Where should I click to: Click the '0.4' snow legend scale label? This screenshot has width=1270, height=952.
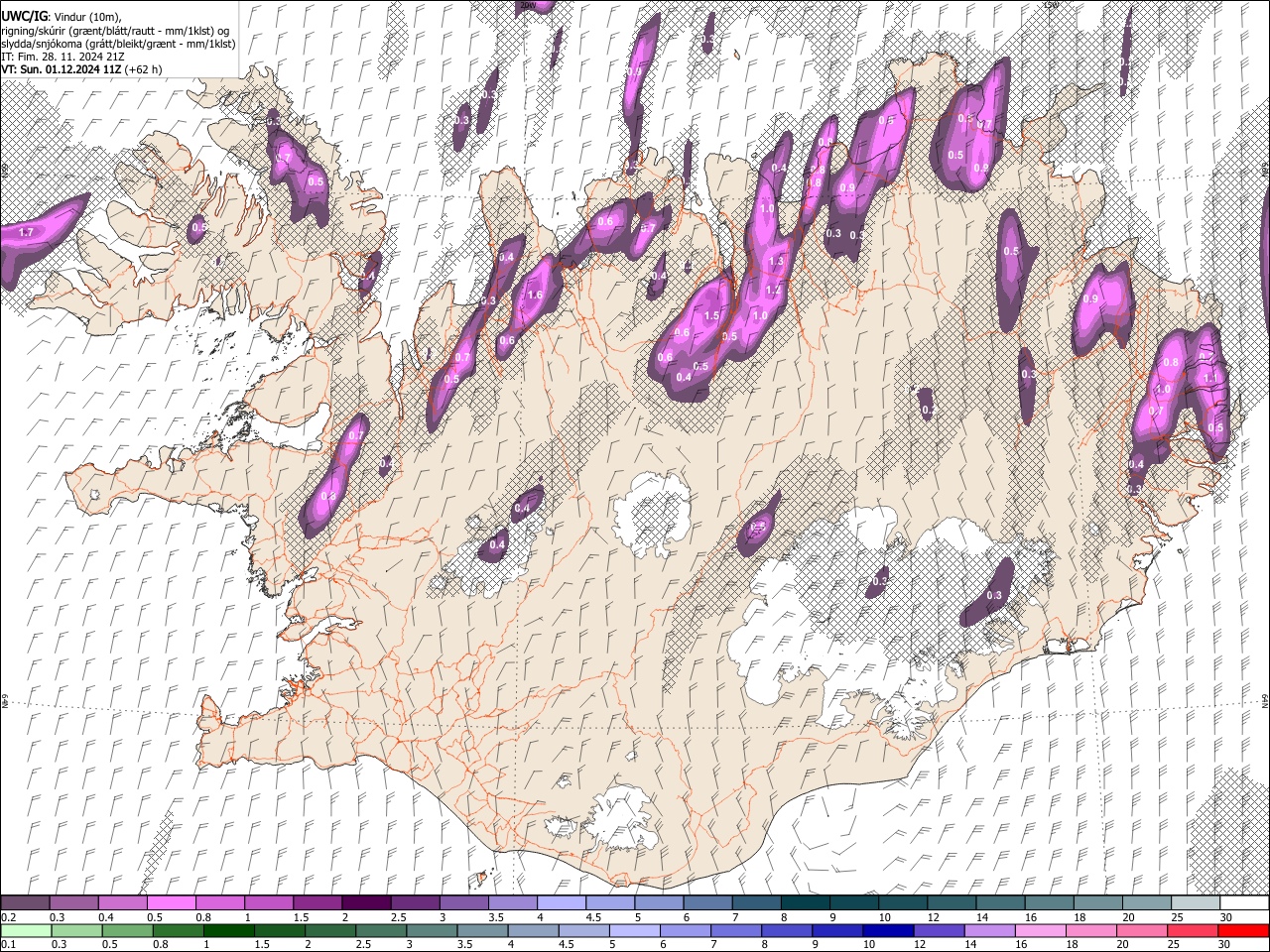pos(105,917)
